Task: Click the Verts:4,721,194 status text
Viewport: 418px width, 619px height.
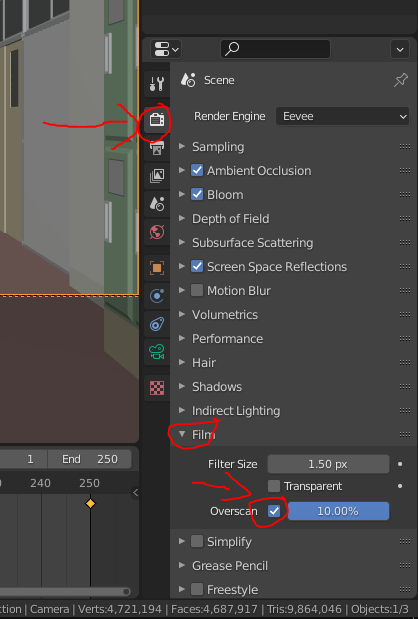Action: point(120,609)
